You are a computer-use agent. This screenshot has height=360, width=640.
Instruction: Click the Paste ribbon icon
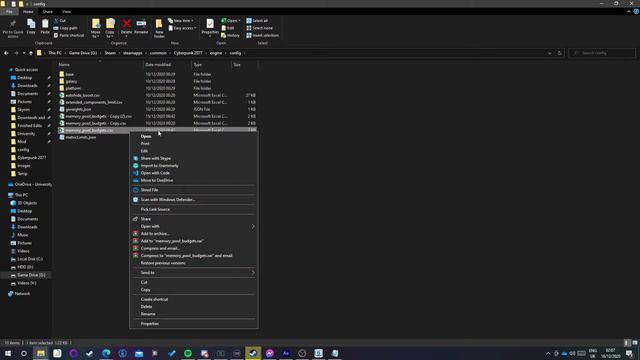click(45, 24)
